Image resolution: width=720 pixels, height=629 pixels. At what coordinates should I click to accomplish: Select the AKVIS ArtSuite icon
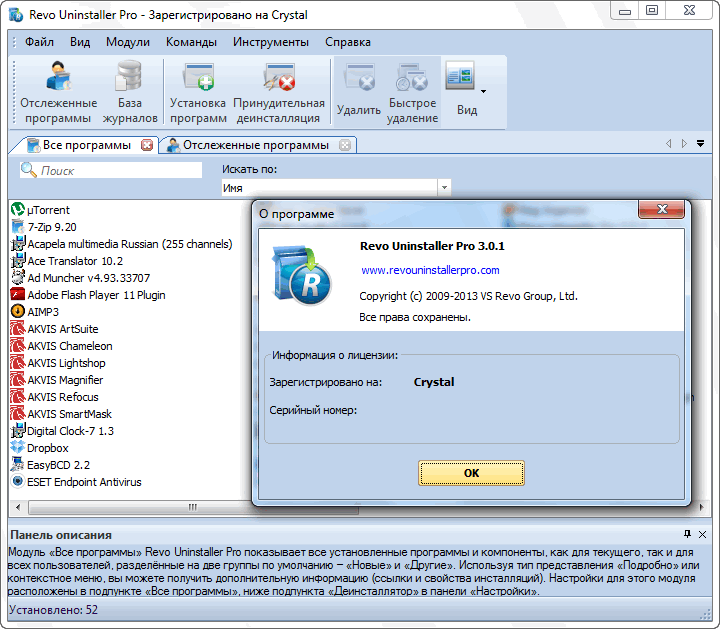[17, 328]
